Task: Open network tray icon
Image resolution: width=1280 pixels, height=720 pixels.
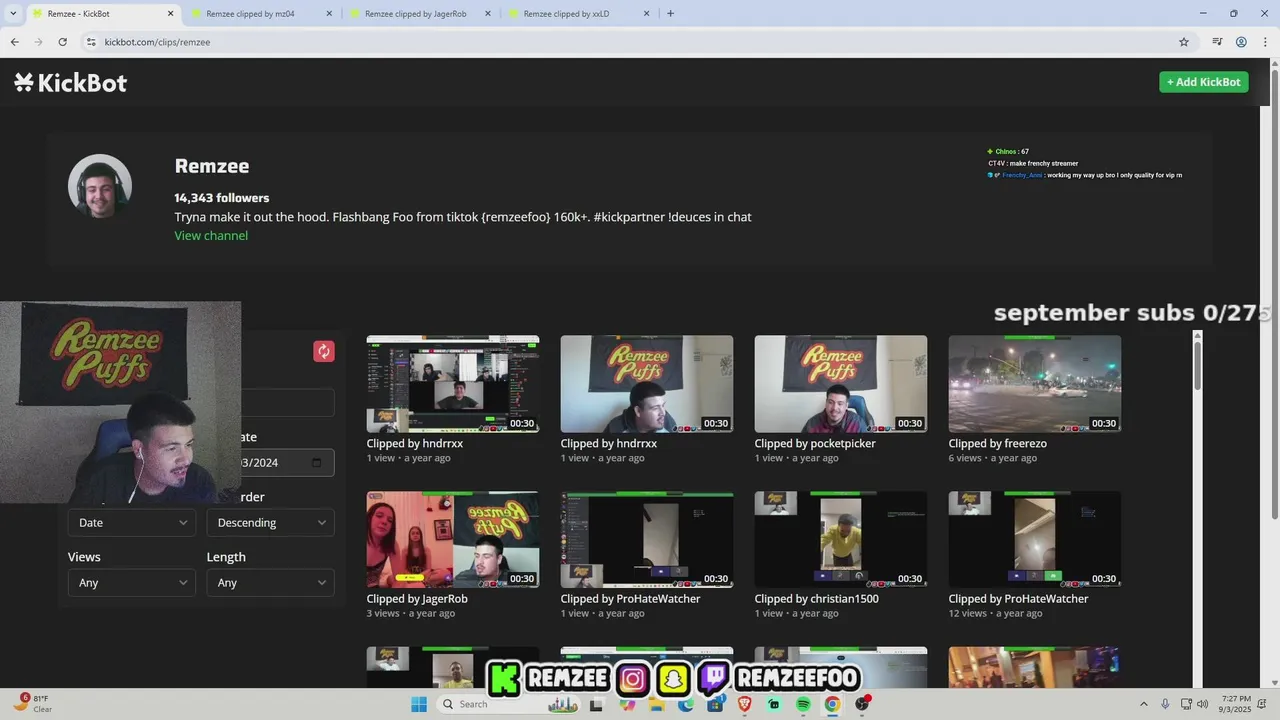Action: [x=1186, y=704]
